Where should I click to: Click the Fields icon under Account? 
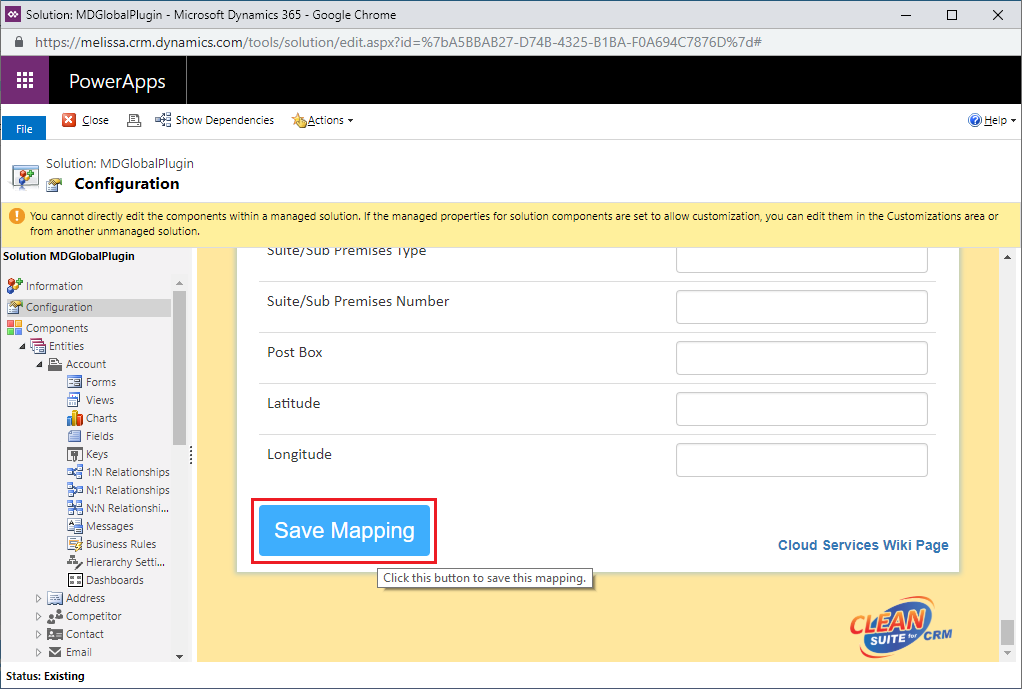pyautogui.click(x=74, y=436)
